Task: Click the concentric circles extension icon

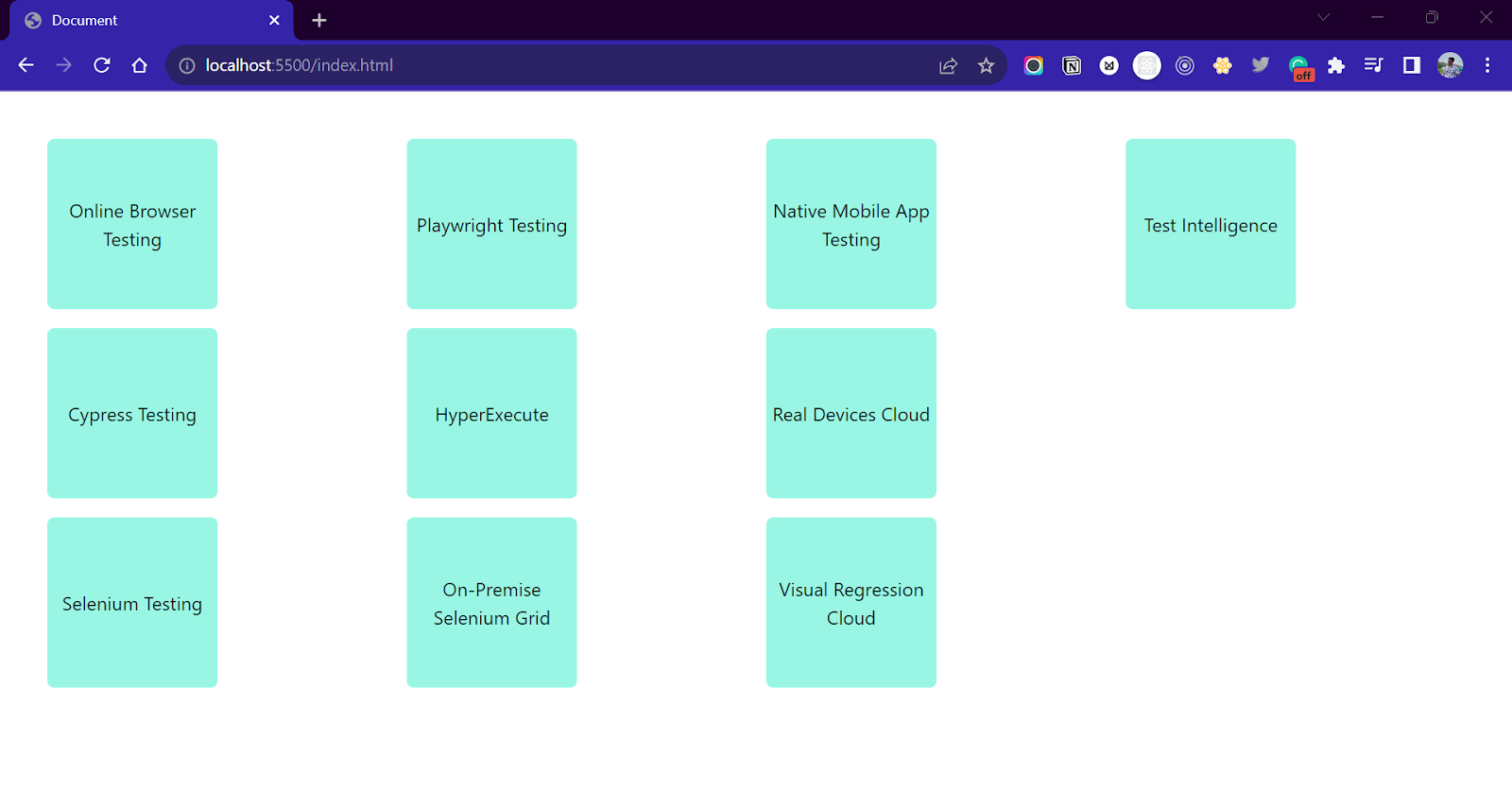Action: [x=1185, y=65]
